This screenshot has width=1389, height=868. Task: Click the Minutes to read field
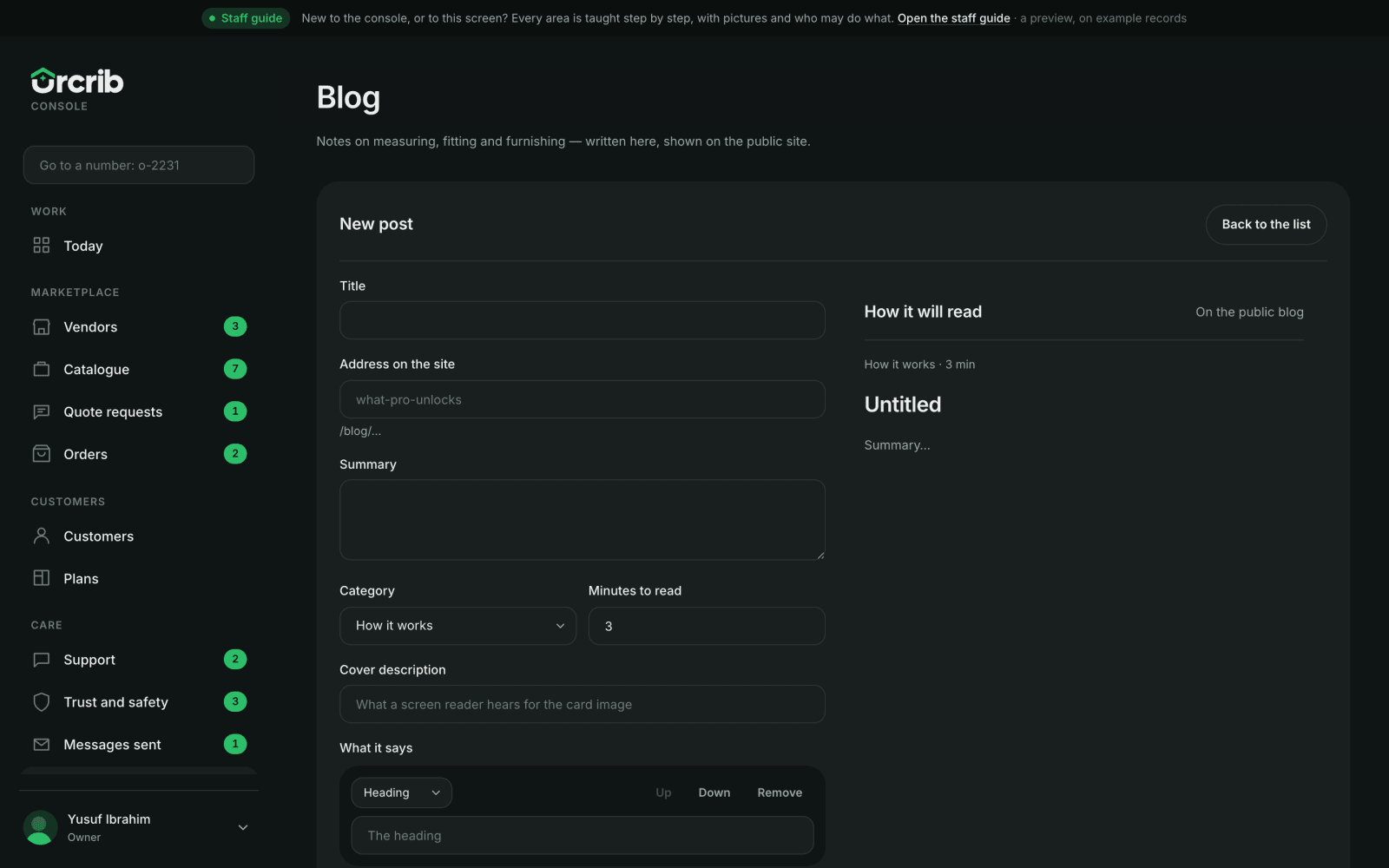tap(707, 626)
